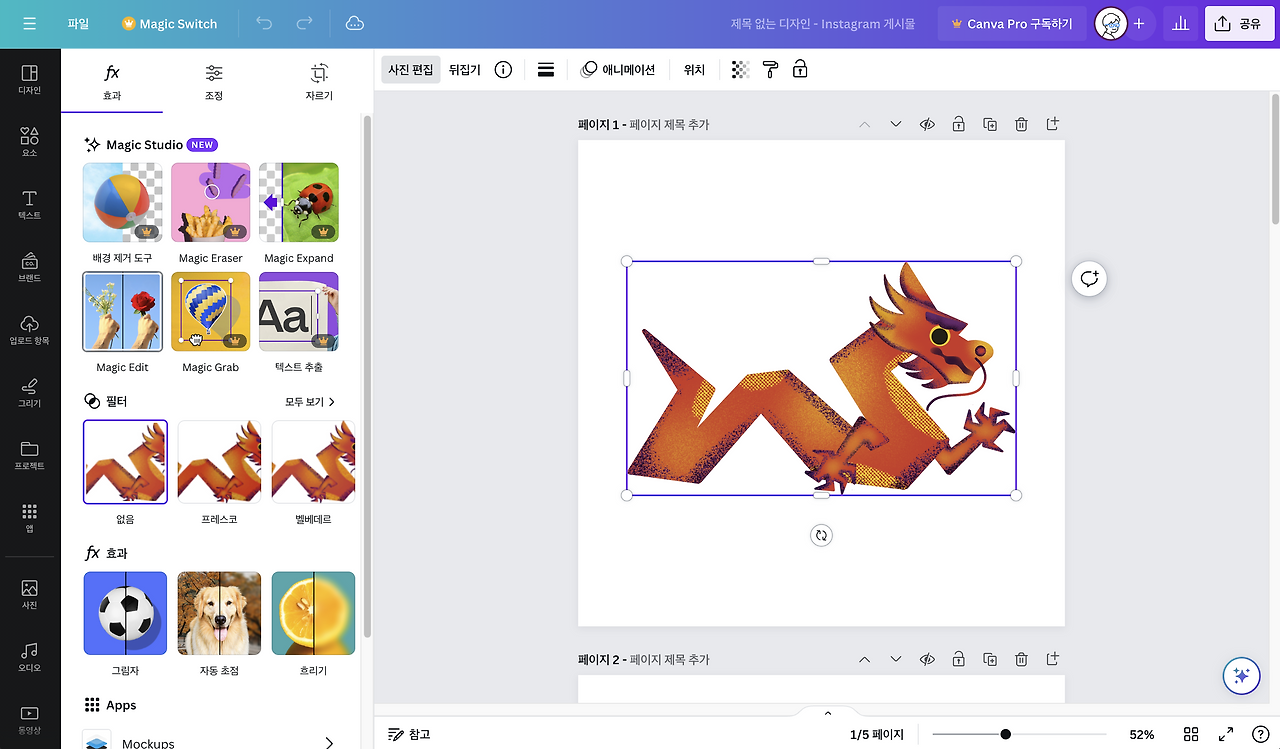This screenshot has width=1280, height=749.
Task: Toggle the lock icon for page 1
Action: [x=958, y=124]
